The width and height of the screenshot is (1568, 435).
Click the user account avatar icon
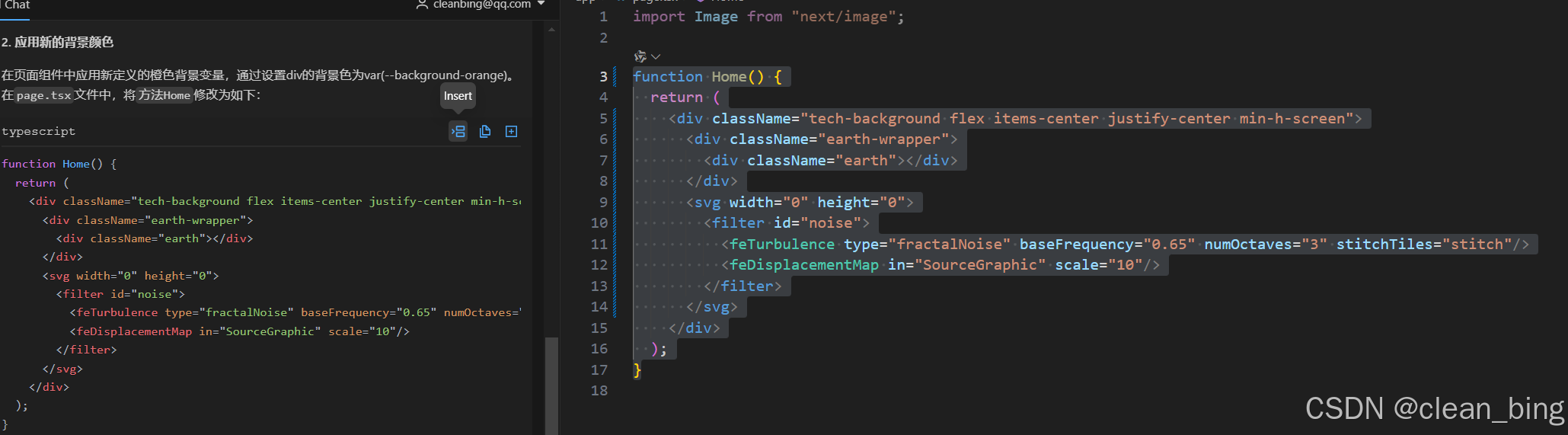tap(422, 5)
